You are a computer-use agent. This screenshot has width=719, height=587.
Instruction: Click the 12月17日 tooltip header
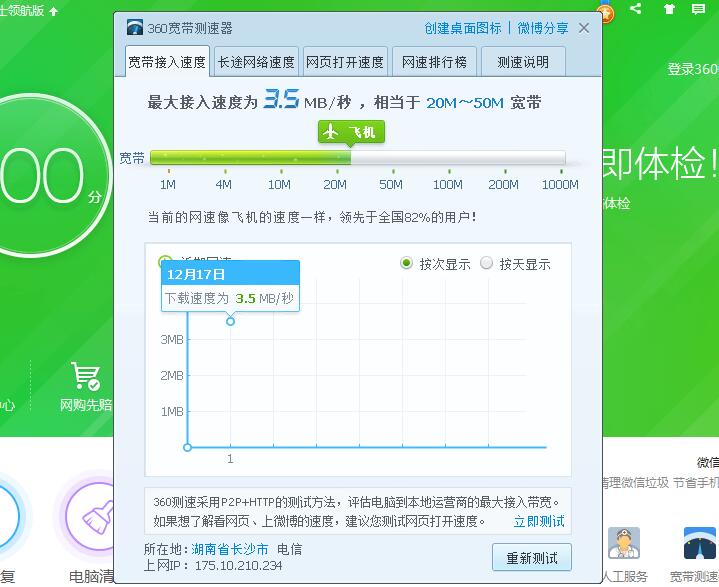230,274
